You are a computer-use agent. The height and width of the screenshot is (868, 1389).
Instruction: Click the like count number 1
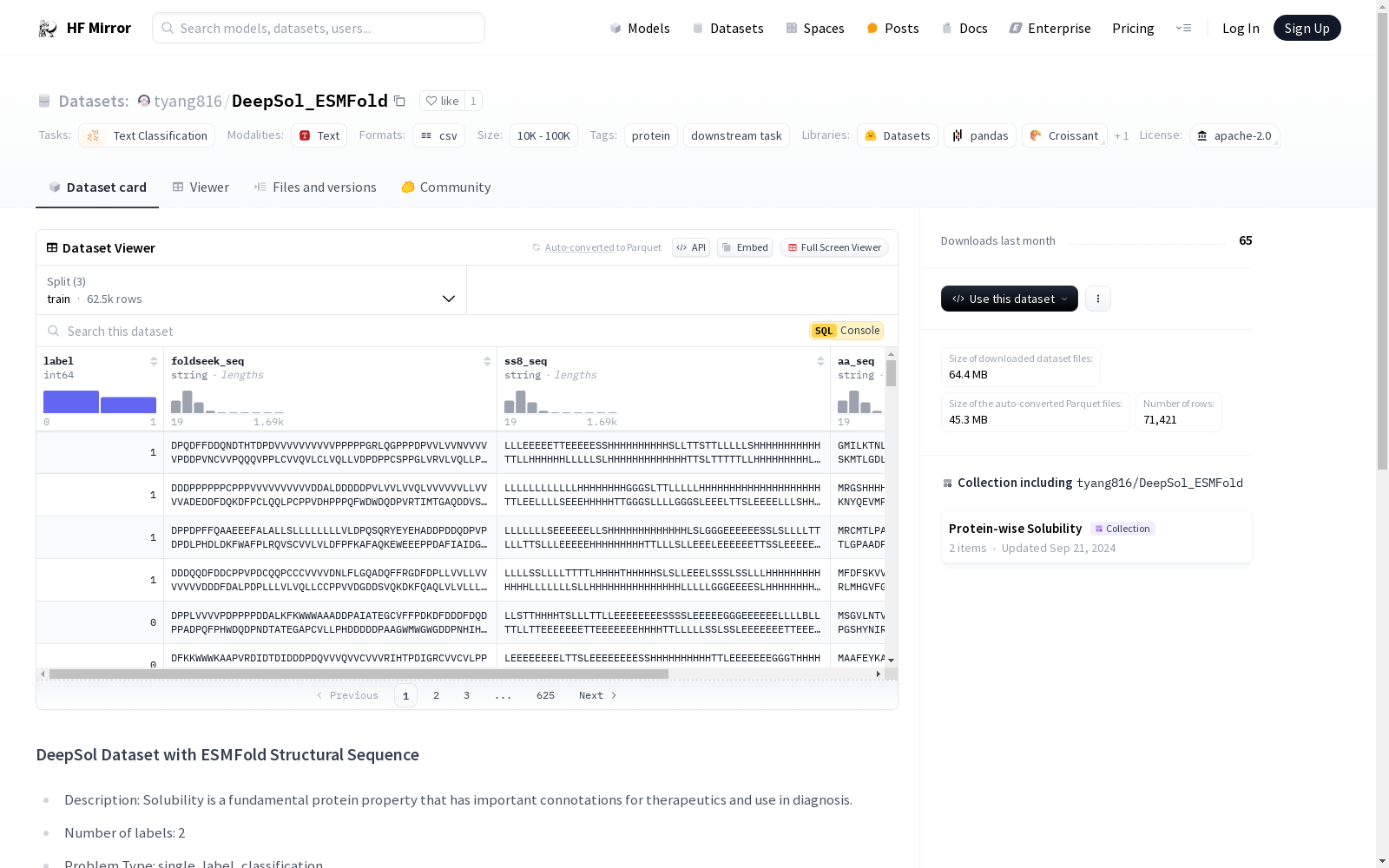(473, 101)
